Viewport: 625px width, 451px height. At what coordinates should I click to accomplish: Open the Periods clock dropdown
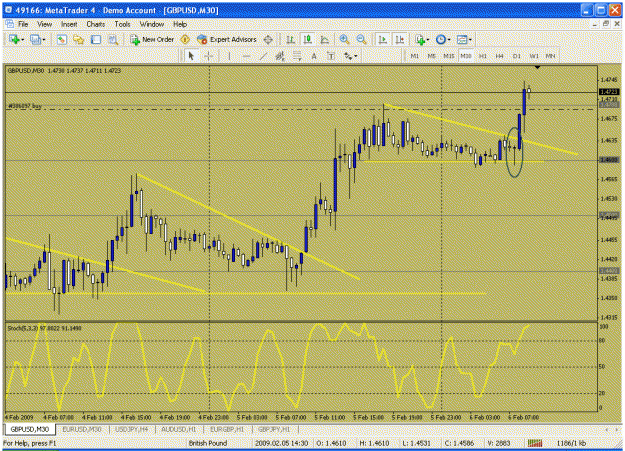click(443, 39)
